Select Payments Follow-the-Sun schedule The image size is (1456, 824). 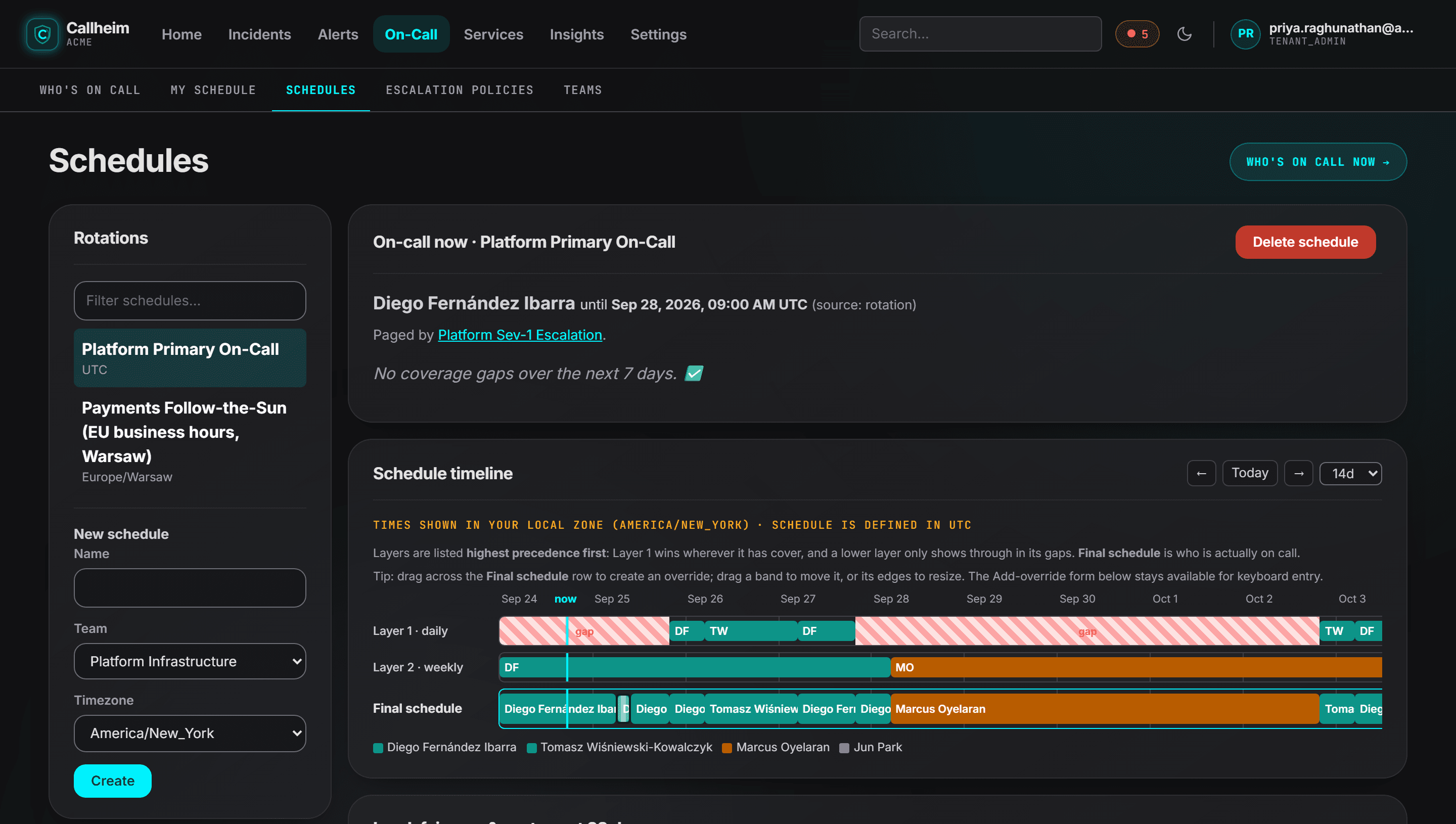[x=190, y=441]
